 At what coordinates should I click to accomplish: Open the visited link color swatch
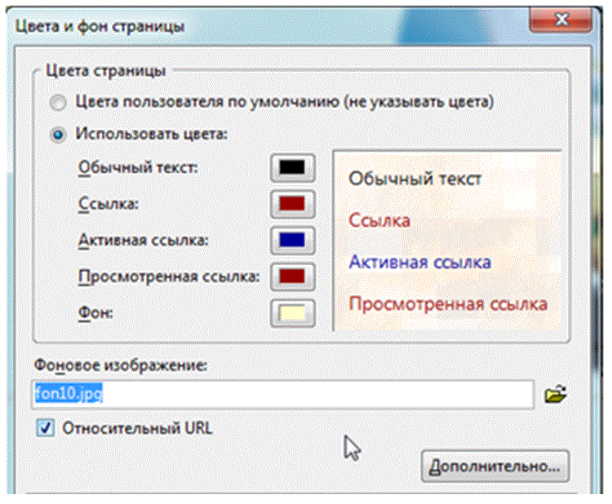click(x=292, y=276)
